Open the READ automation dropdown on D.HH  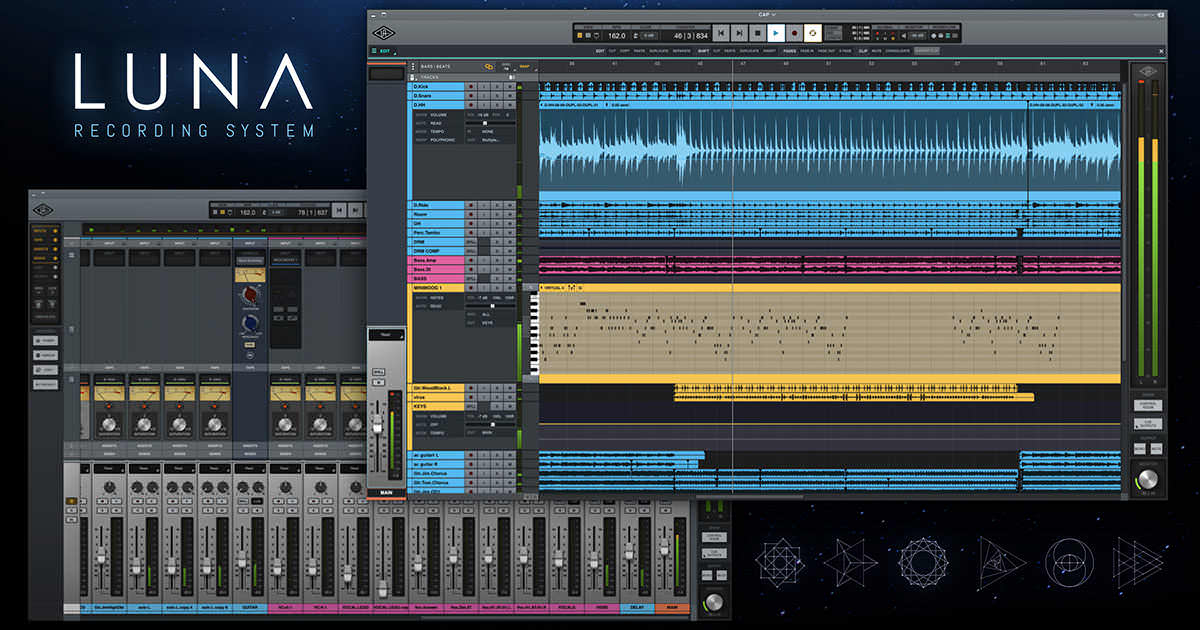(x=436, y=123)
